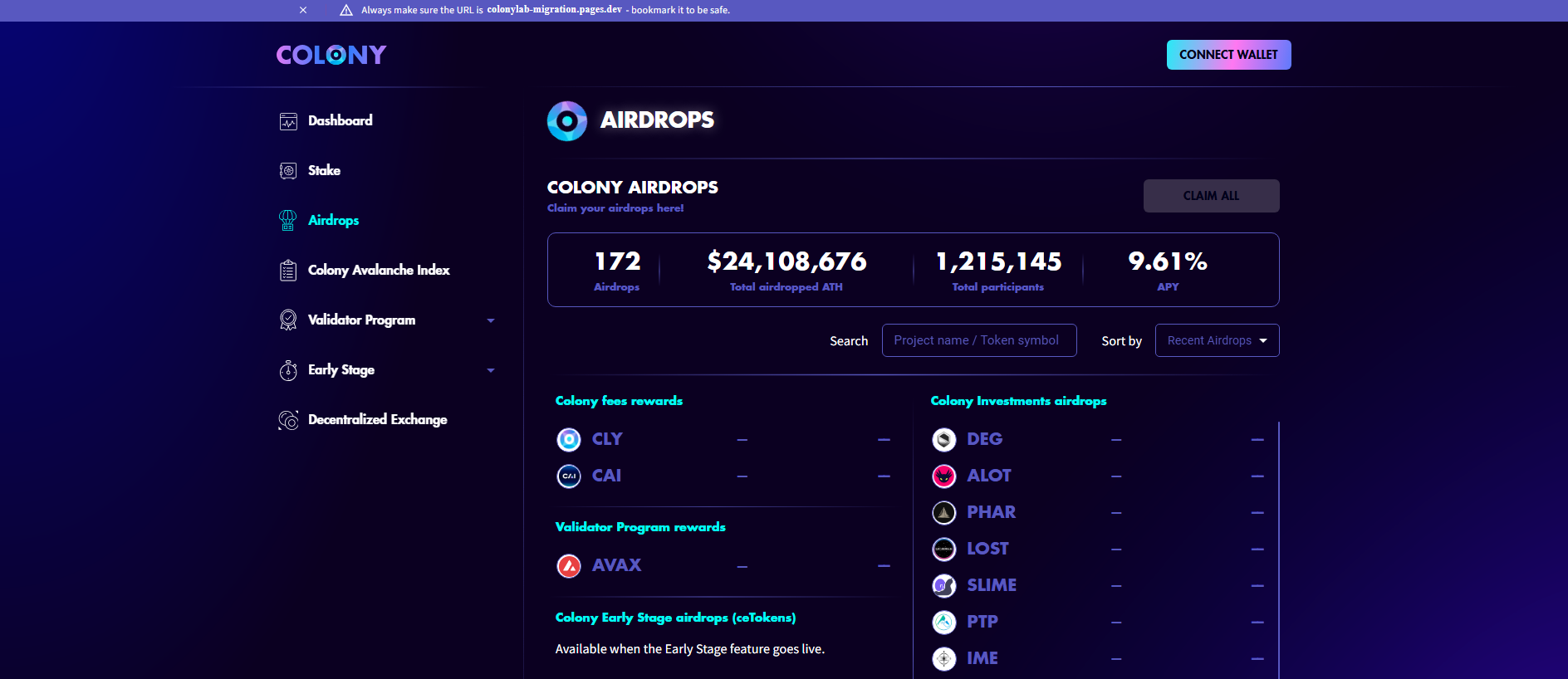Click the "172" airdrops count

click(x=617, y=261)
